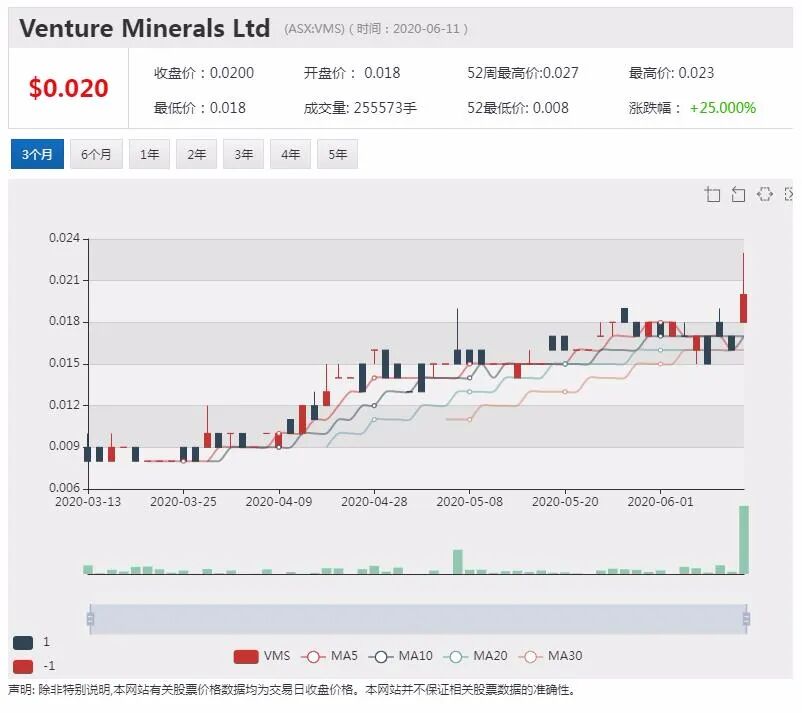Click the 2020-03-13 x-axis date label
Screen dimensions: 802x713
88,502
